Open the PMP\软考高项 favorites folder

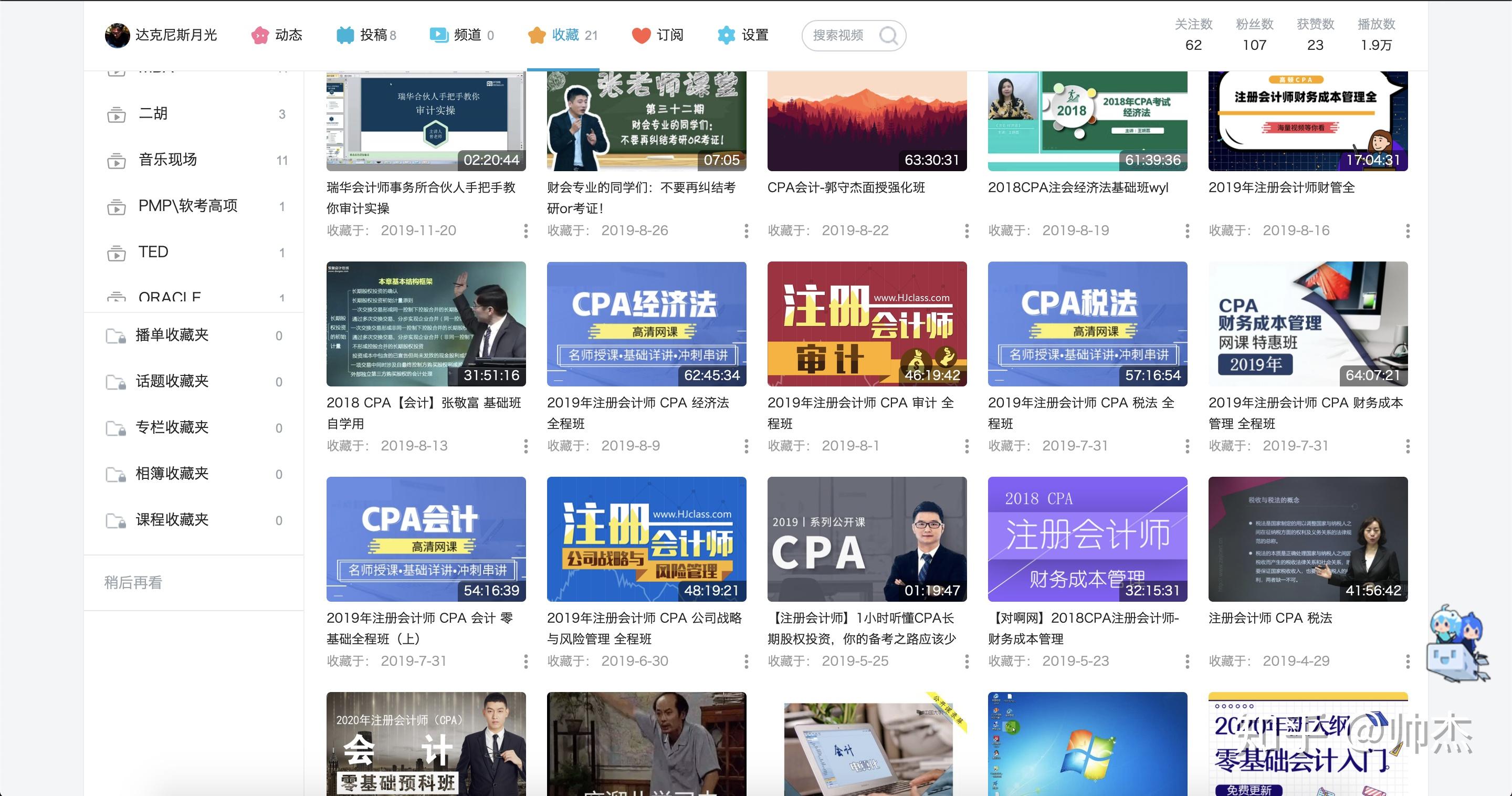coord(194,206)
